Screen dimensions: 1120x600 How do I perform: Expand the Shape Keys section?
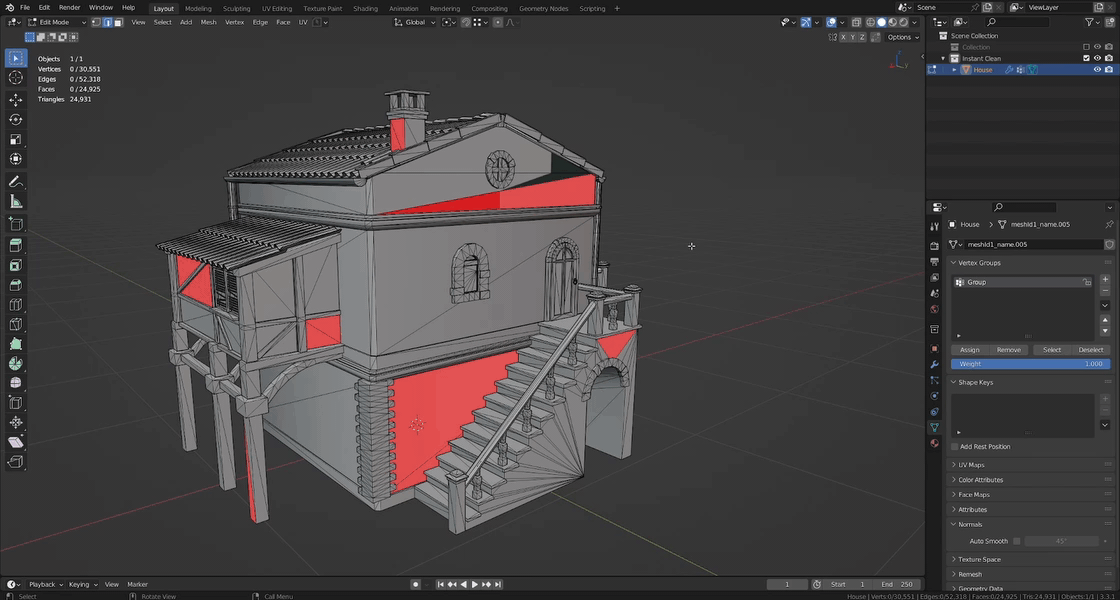(x=980, y=382)
